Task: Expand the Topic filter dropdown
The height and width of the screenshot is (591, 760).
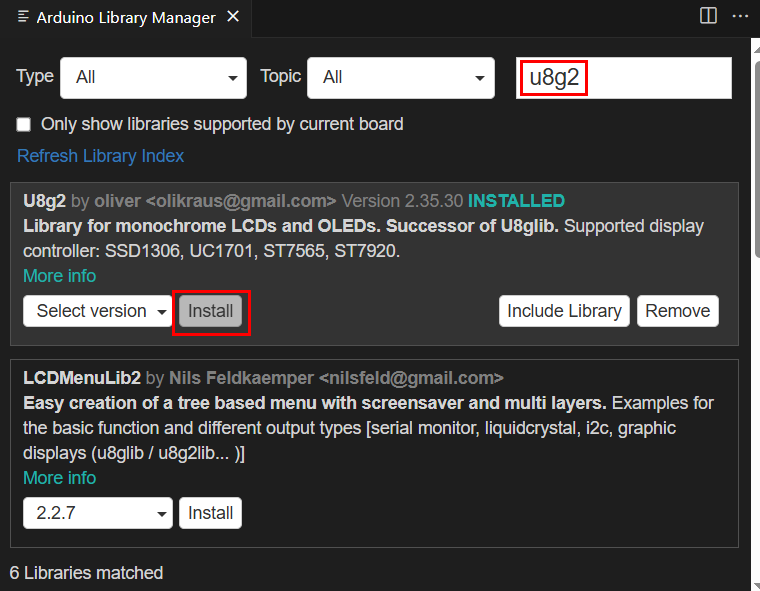Action: [x=400, y=77]
